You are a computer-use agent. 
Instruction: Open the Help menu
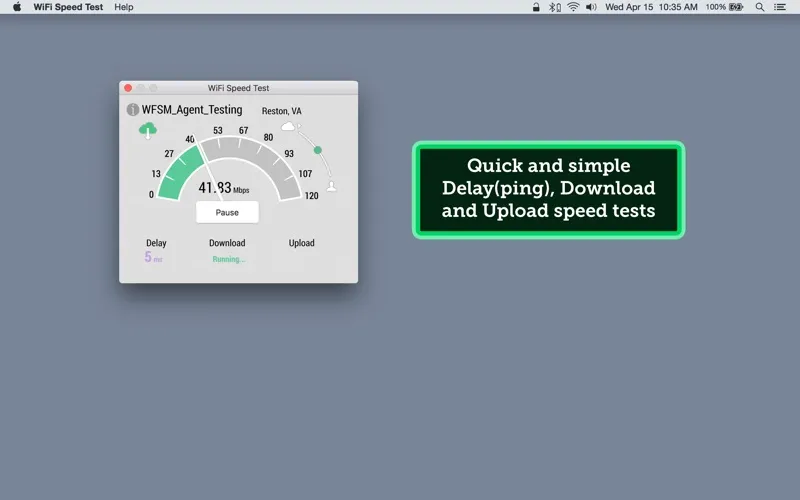123,7
